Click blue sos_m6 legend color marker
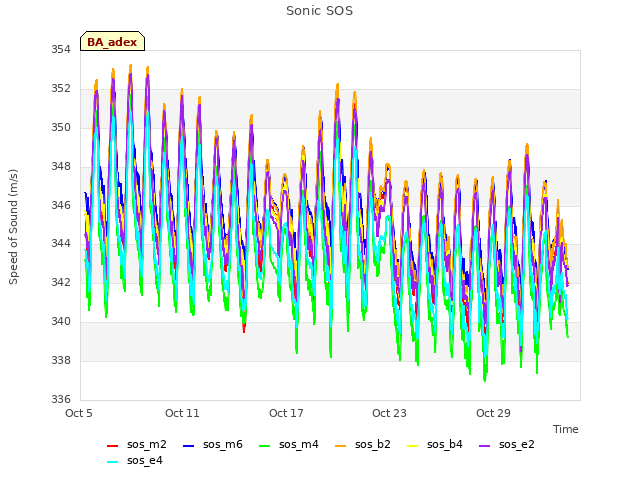Screen dimensions: 640x480 188,446
